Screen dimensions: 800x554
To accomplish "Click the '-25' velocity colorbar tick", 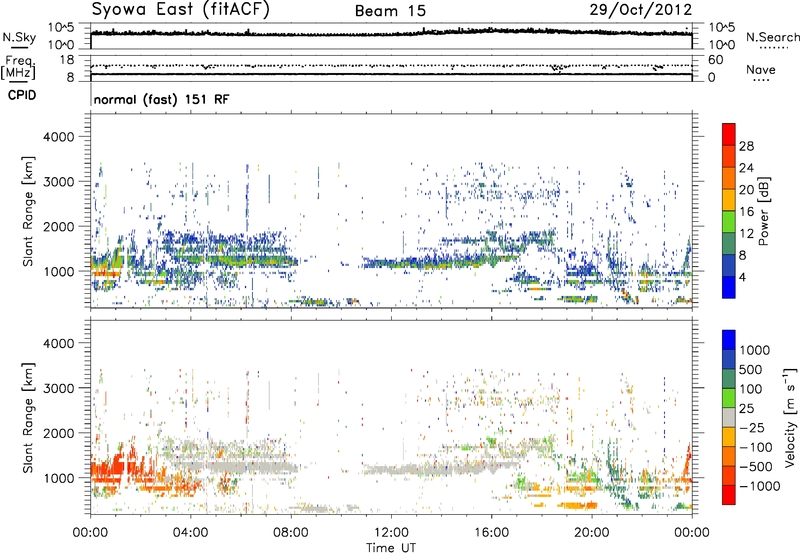I will click(751, 427).
